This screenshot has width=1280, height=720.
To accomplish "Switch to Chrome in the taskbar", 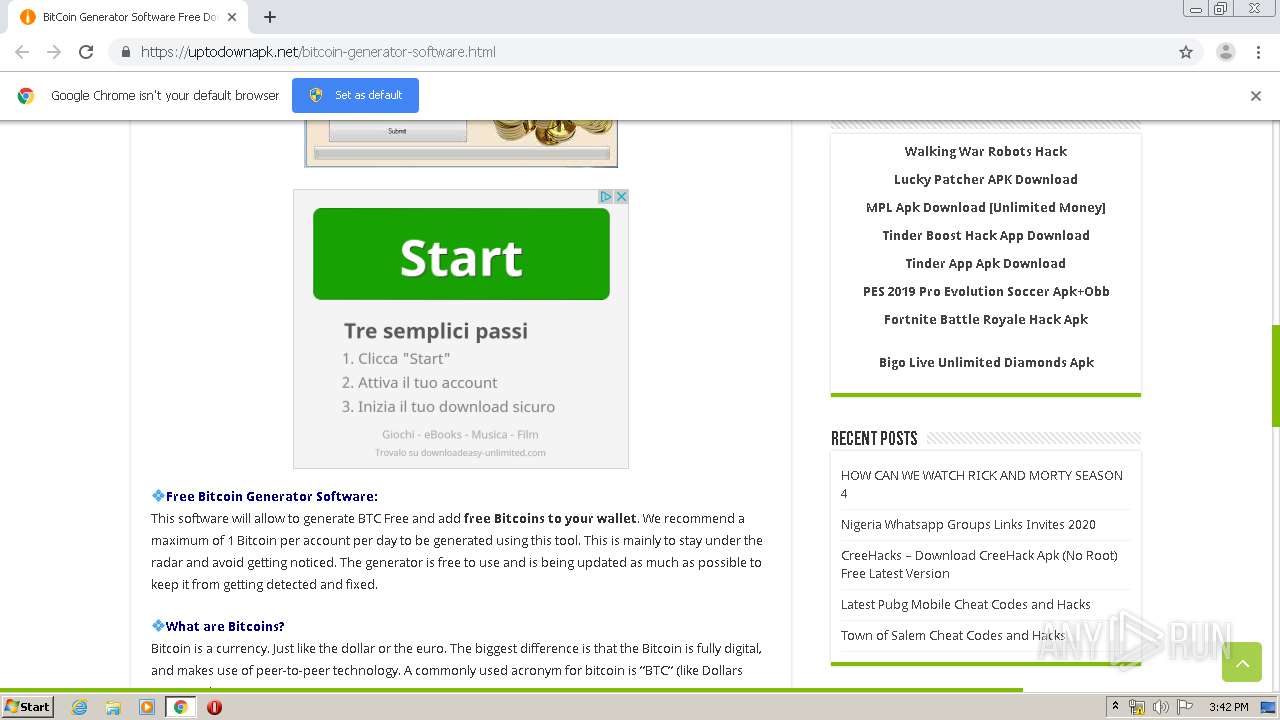I will pos(181,707).
